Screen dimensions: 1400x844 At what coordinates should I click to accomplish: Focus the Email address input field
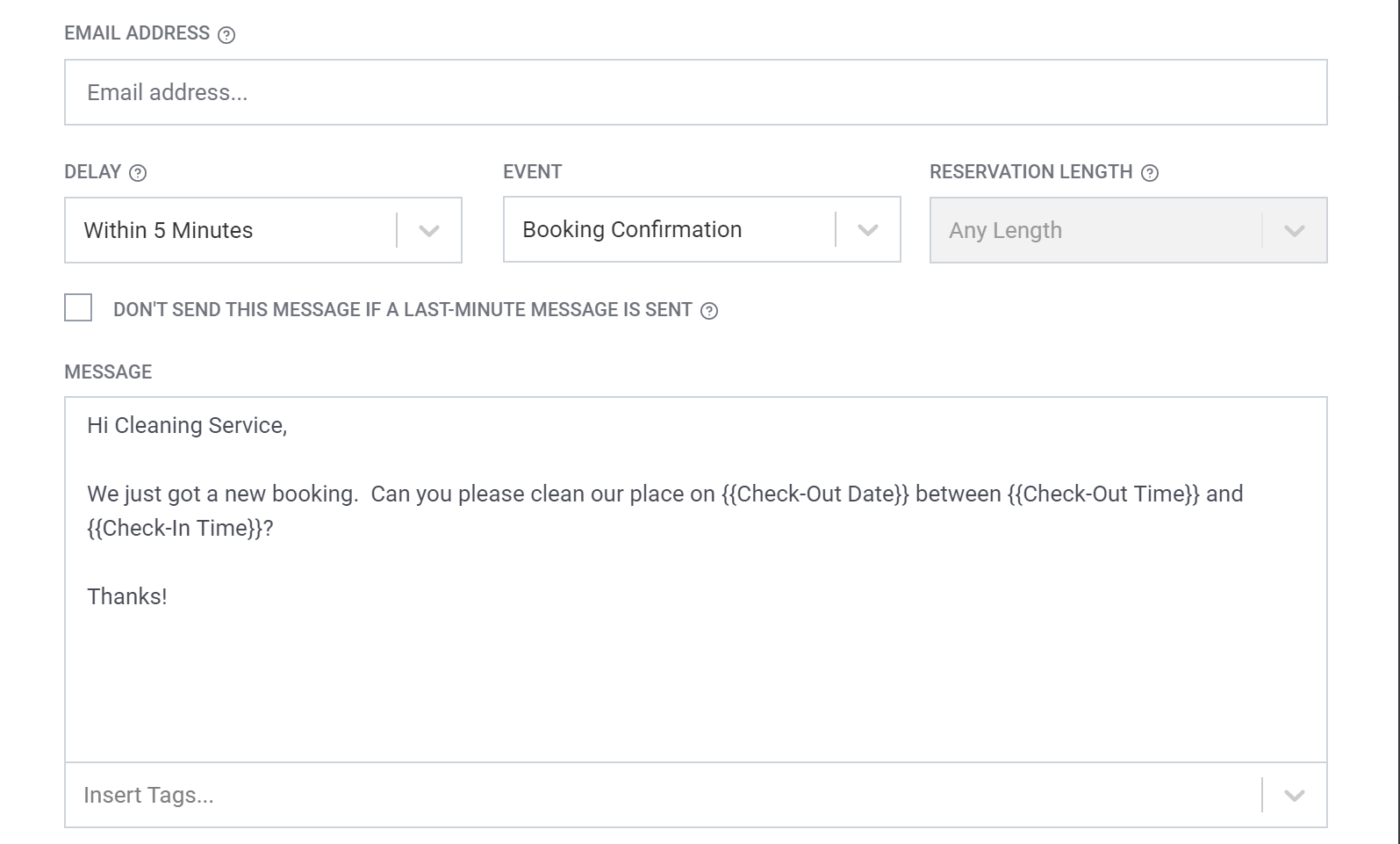click(695, 92)
